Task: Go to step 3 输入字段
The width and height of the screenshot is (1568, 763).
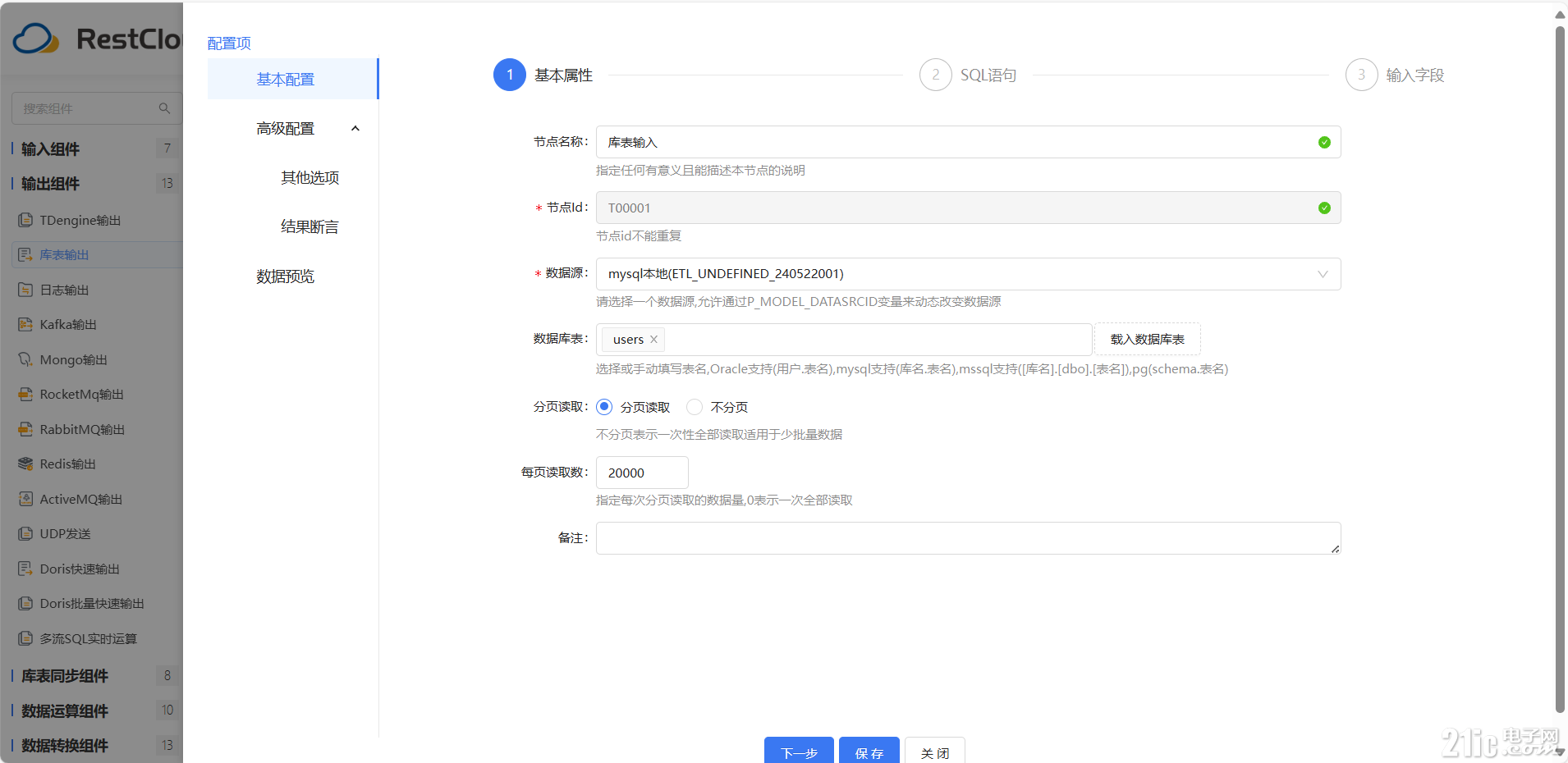Action: [1395, 75]
